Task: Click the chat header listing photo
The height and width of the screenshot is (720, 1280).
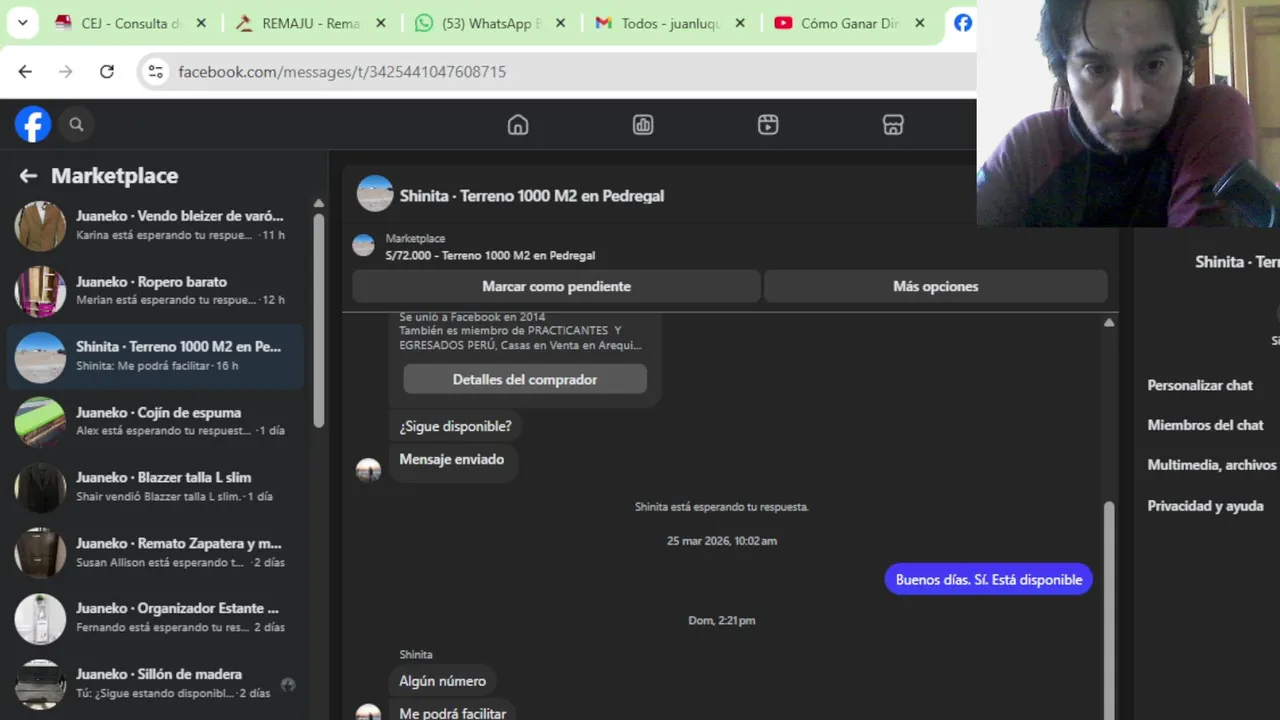Action: pyautogui.click(x=375, y=194)
